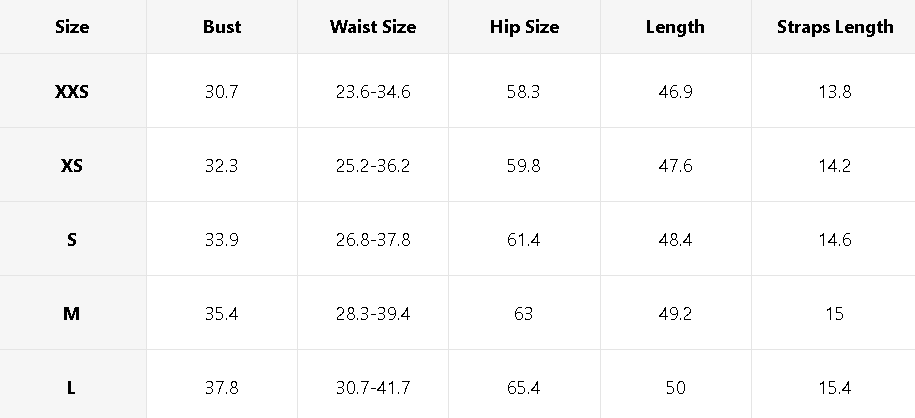The width and height of the screenshot is (915, 418).
Task: Click the L size row label
Action: click(72, 388)
